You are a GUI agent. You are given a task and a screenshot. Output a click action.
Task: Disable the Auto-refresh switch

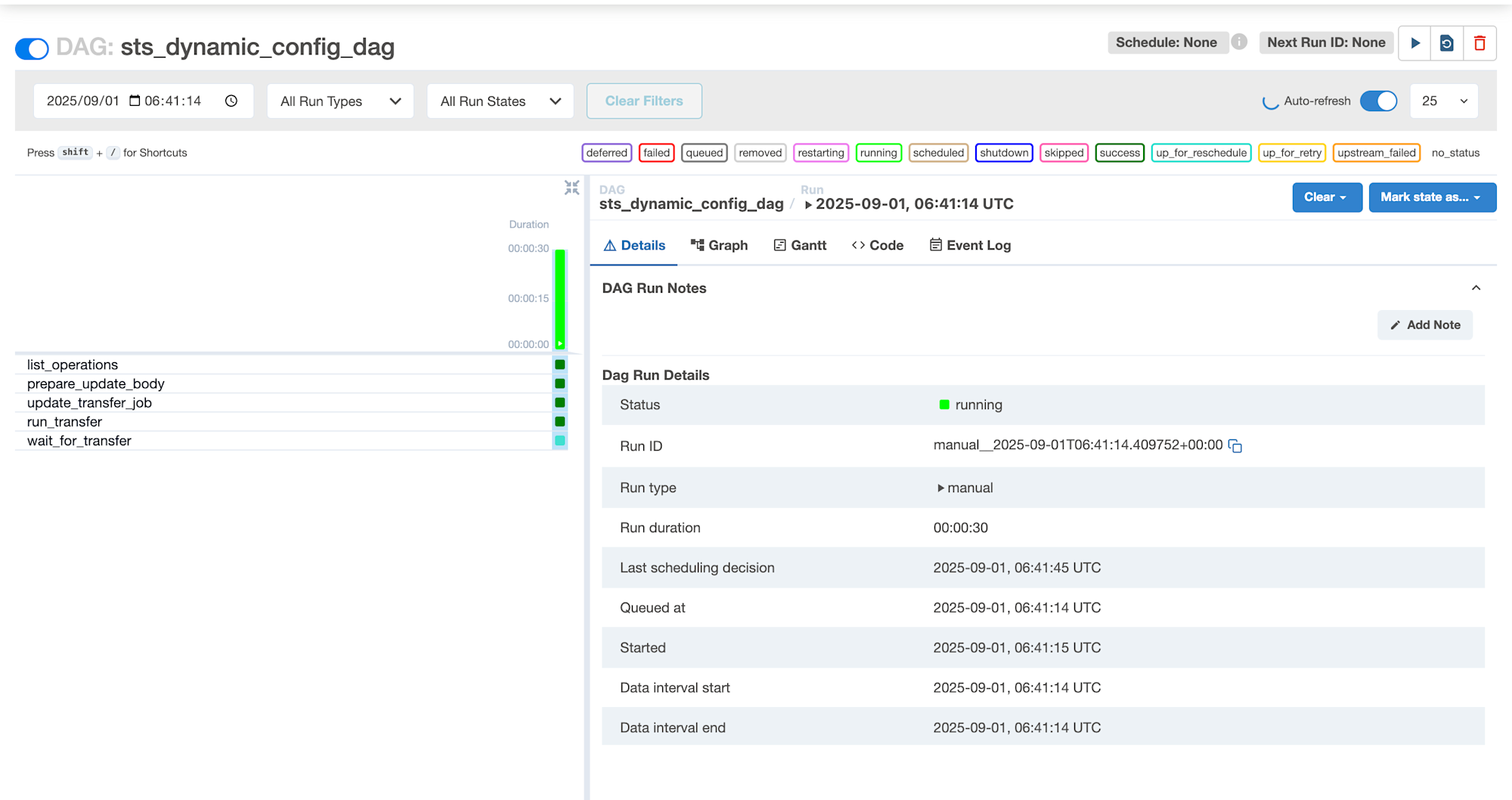coord(1378,101)
